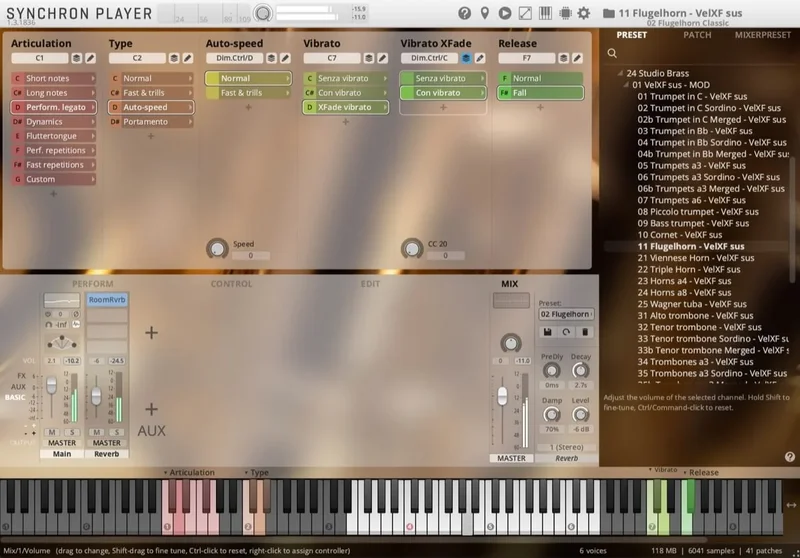Click the layers icon under Auto-speed heading
The width and height of the screenshot is (800, 558).
[x=271, y=58]
